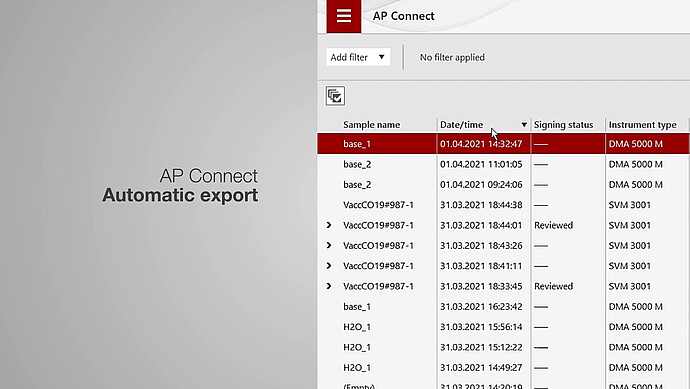Select VaccCO19#987-1 sample name at 18:44:38
690x389 pixels.
coord(378,205)
